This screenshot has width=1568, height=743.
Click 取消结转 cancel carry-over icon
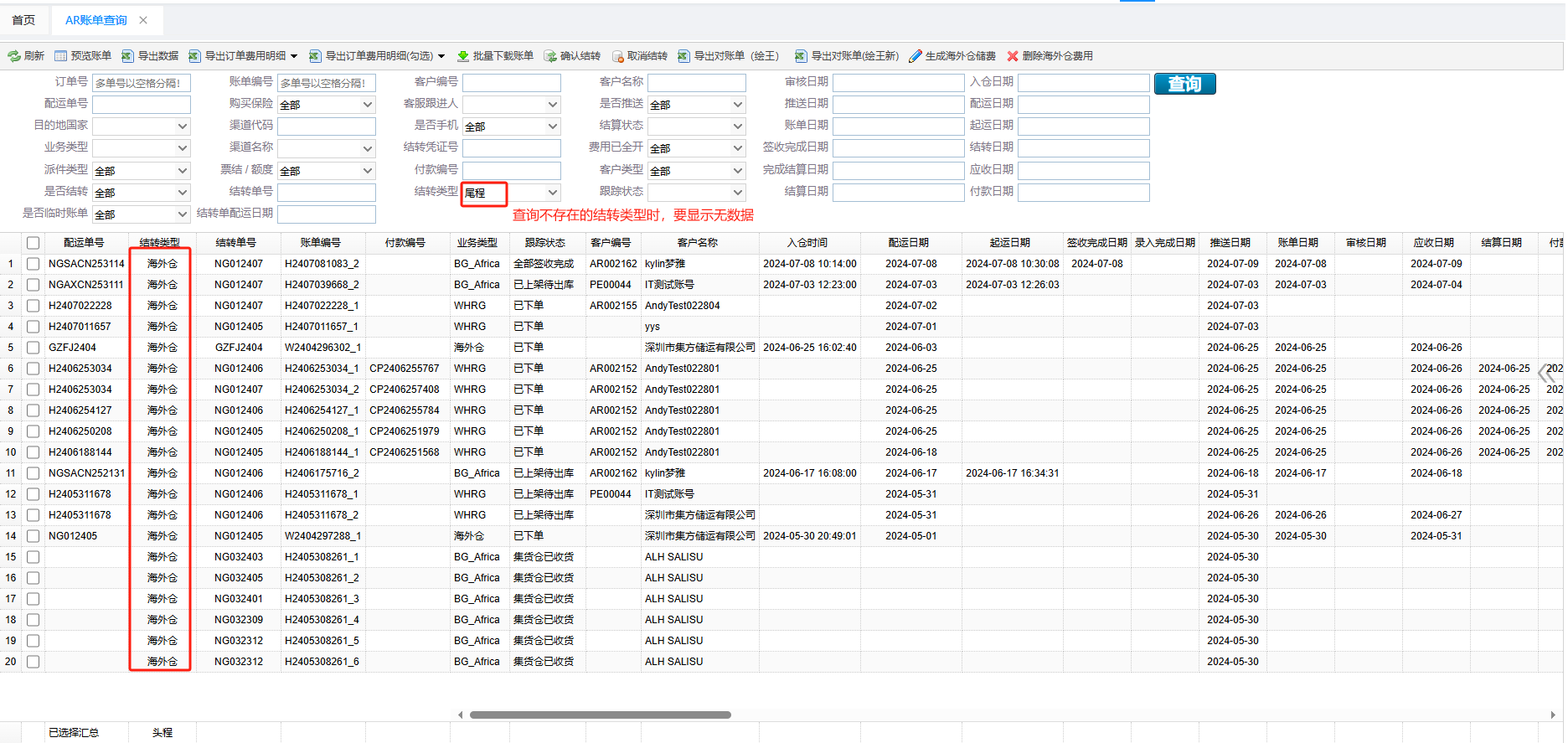[x=618, y=56]
